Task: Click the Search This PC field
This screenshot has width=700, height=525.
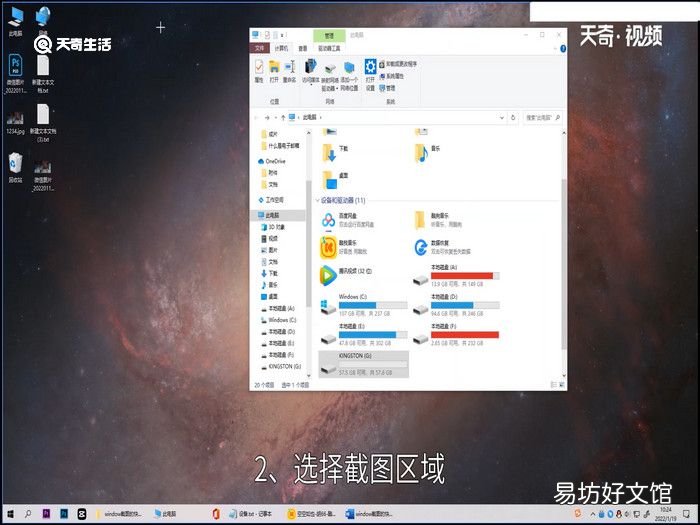Action: 543,118
